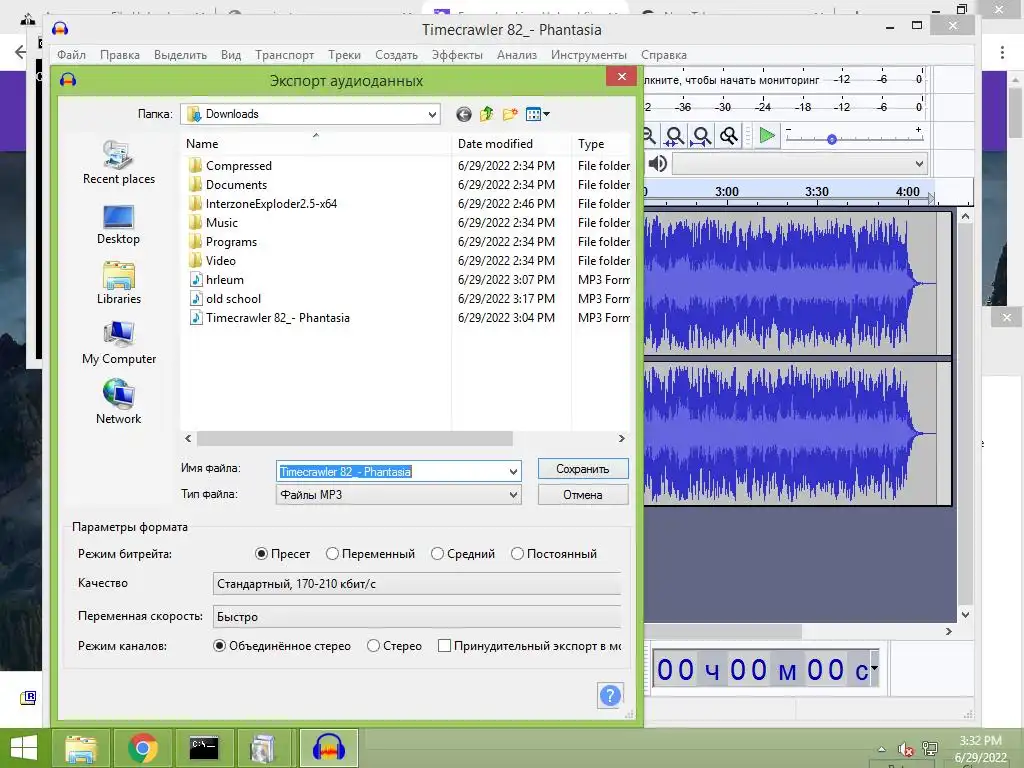Go up one folder level
The width and height of the screenshot is (1024, 768).
click(x=487, y=114)
